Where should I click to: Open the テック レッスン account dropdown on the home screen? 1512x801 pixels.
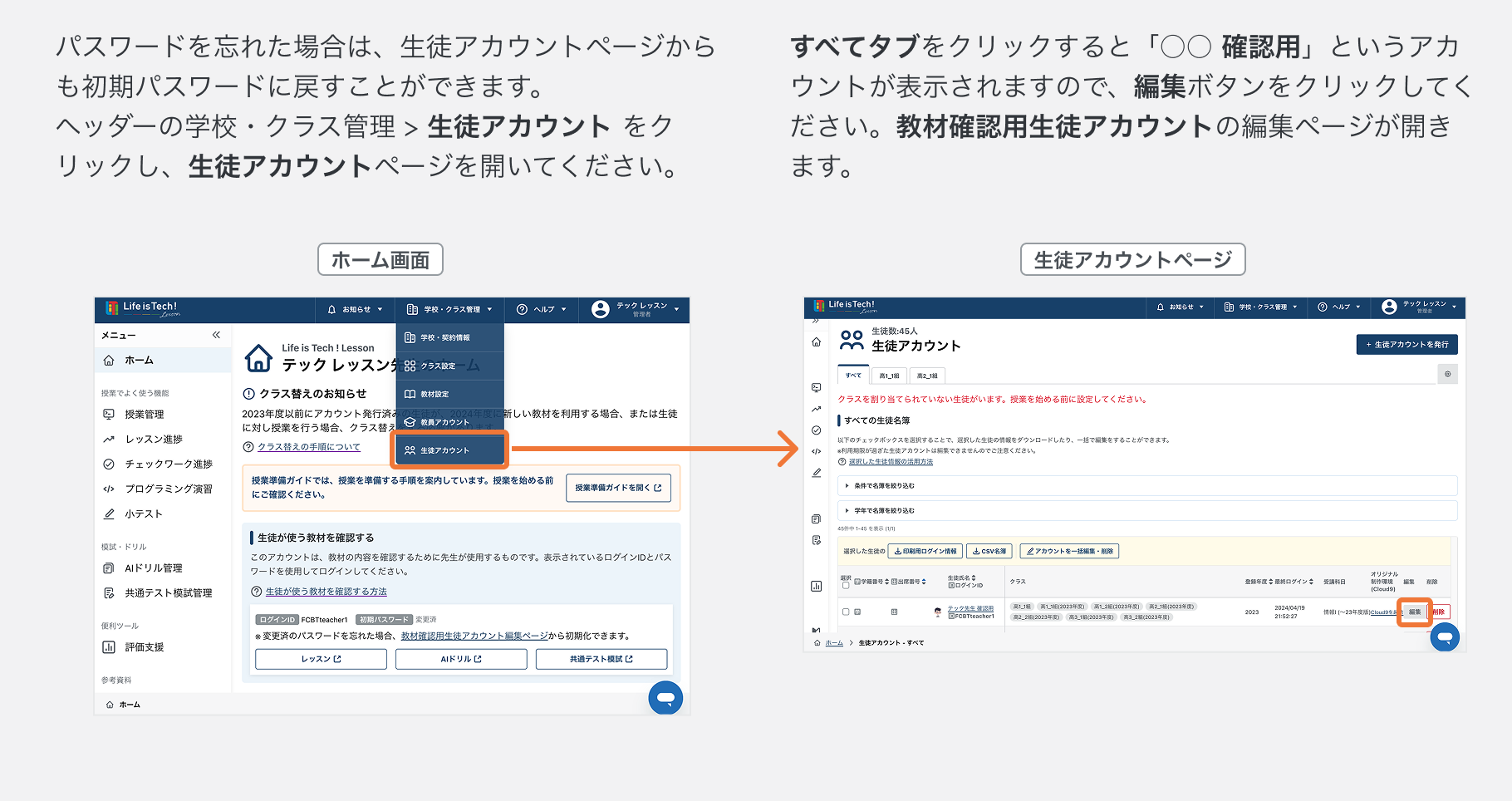[636, 309]
